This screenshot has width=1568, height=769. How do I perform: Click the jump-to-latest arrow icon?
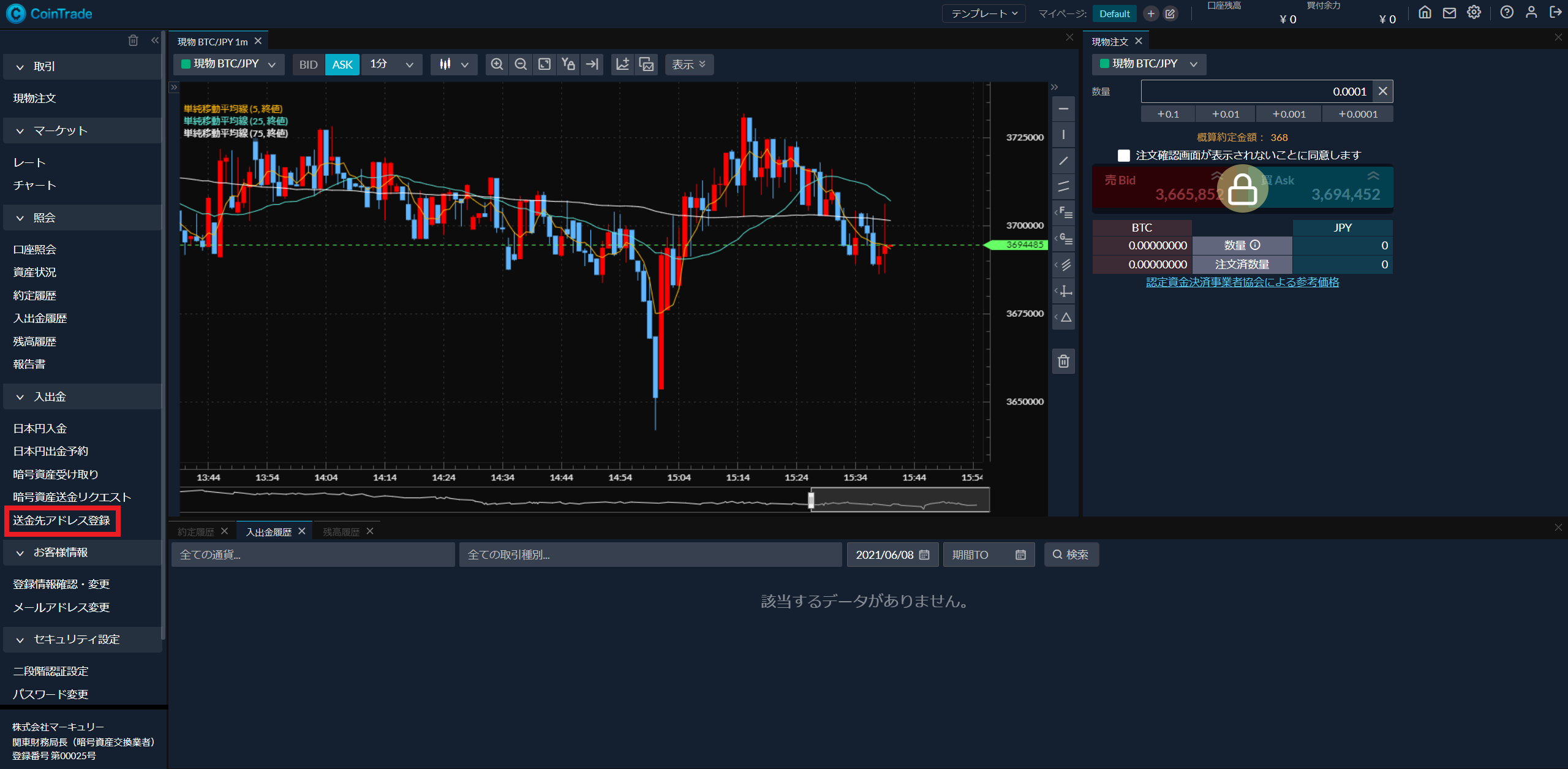(592, 64)
